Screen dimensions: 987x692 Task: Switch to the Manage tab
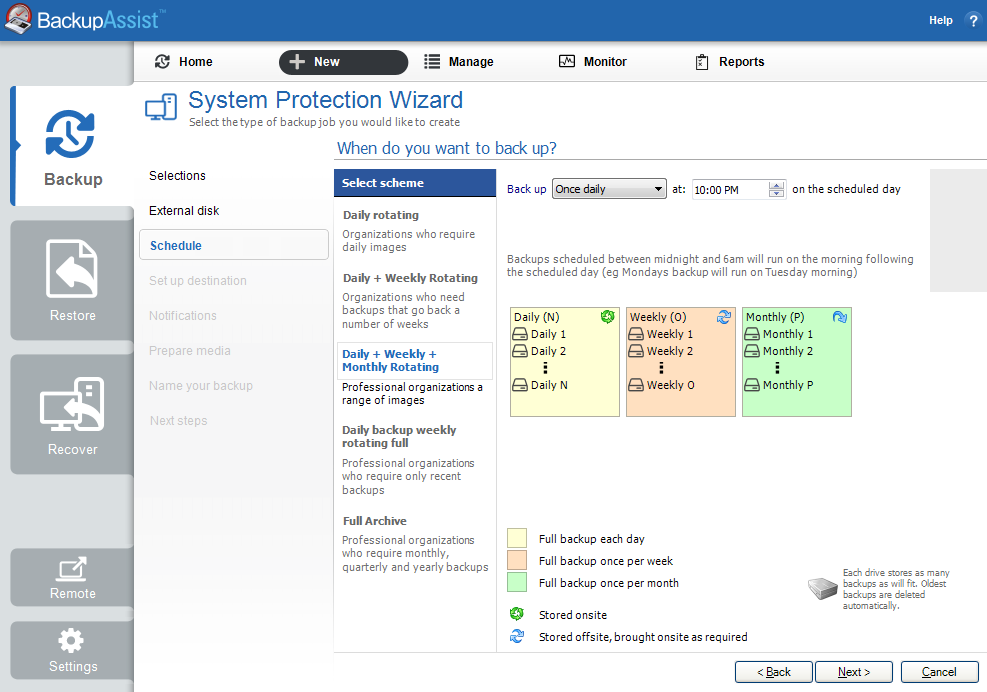point(459,62)
